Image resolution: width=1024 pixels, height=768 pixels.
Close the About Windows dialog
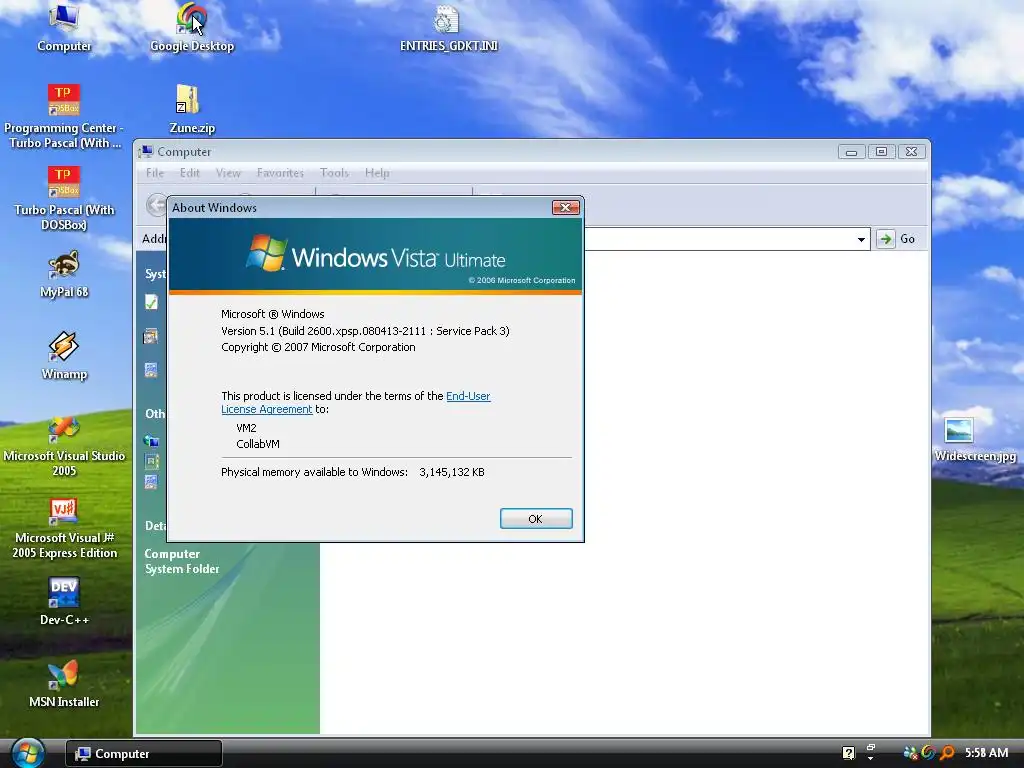click(x=566, y=207)
